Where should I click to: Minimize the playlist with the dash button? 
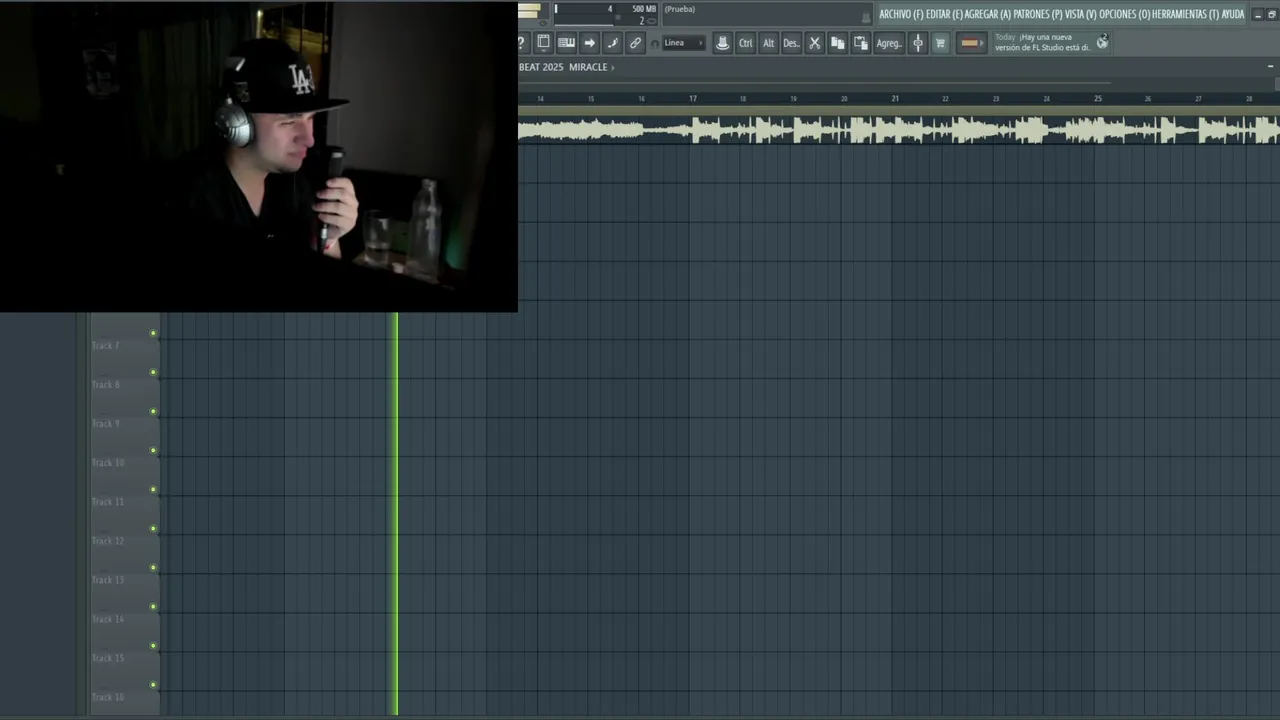[1270, 66]
